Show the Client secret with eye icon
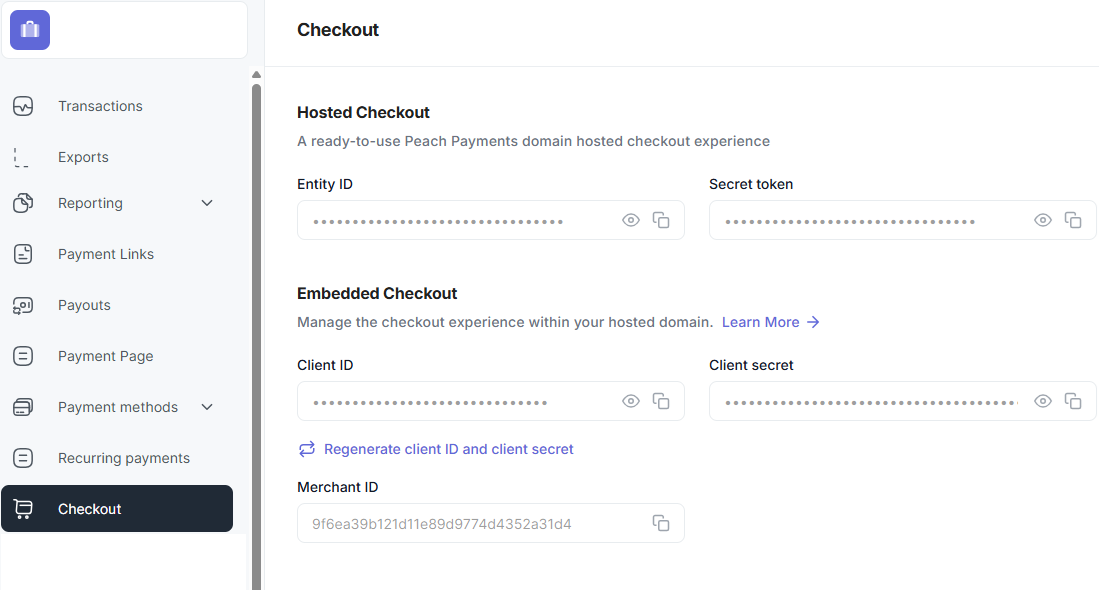Image resolution: width=1099 pixels, height=590 pixels. click(x=1043, y=401)
